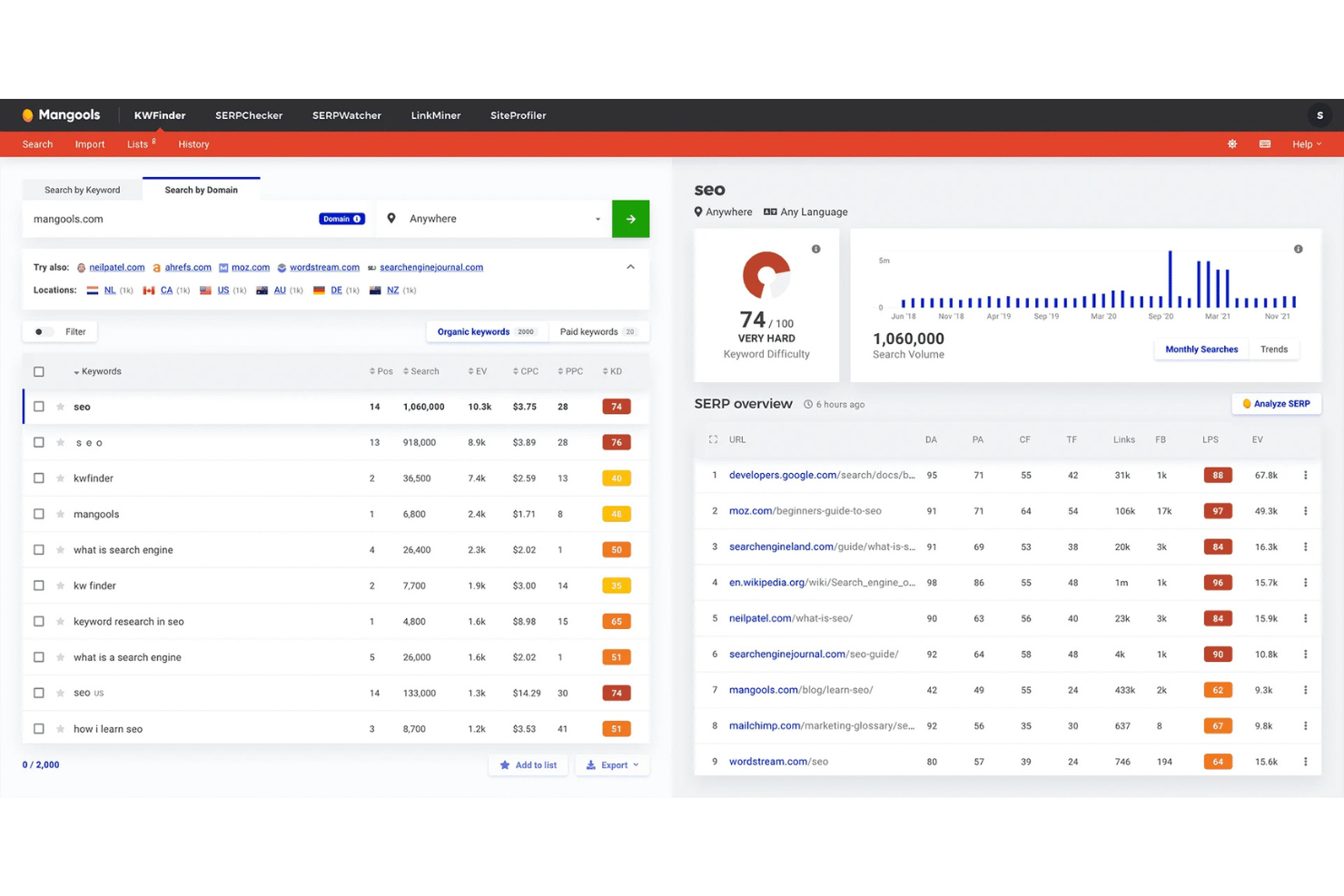Viewport: 1344px width, 896px height.
Task: Star the kwfinder keyword
Action: (61, 478)
